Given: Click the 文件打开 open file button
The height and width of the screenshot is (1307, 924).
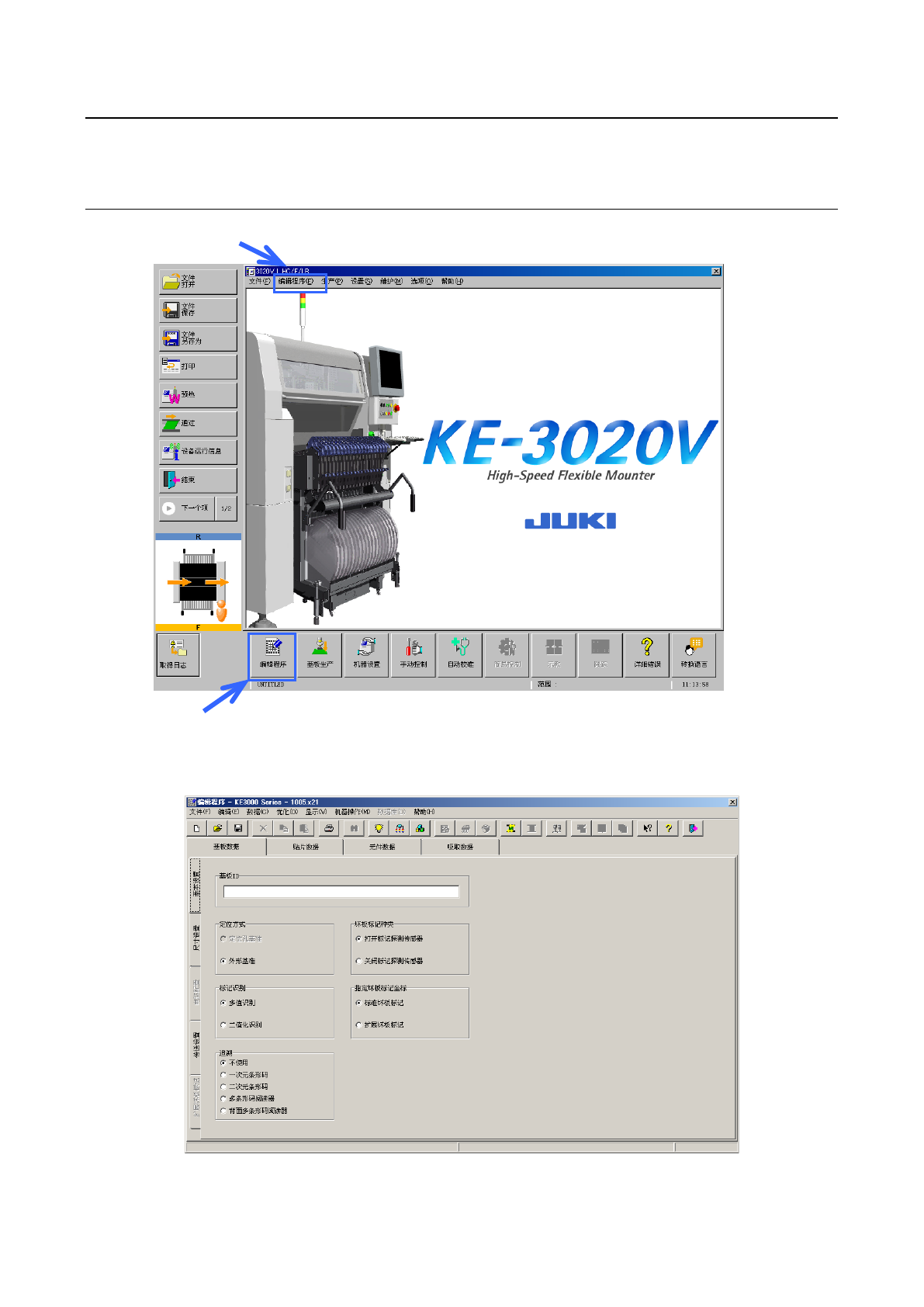Looking at the screenshot, I should (x=198, y=281).
